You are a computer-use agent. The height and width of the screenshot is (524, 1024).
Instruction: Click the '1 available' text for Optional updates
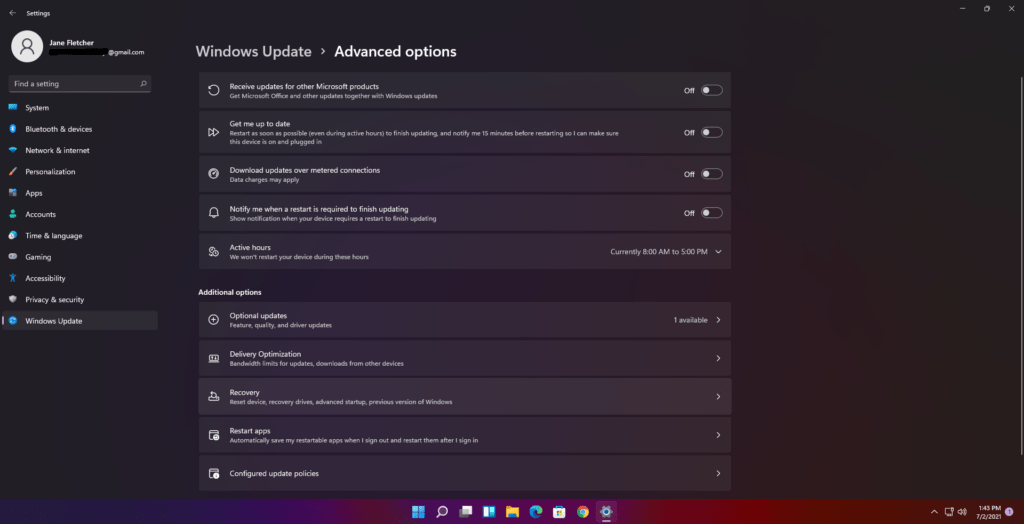pos(691,320)
